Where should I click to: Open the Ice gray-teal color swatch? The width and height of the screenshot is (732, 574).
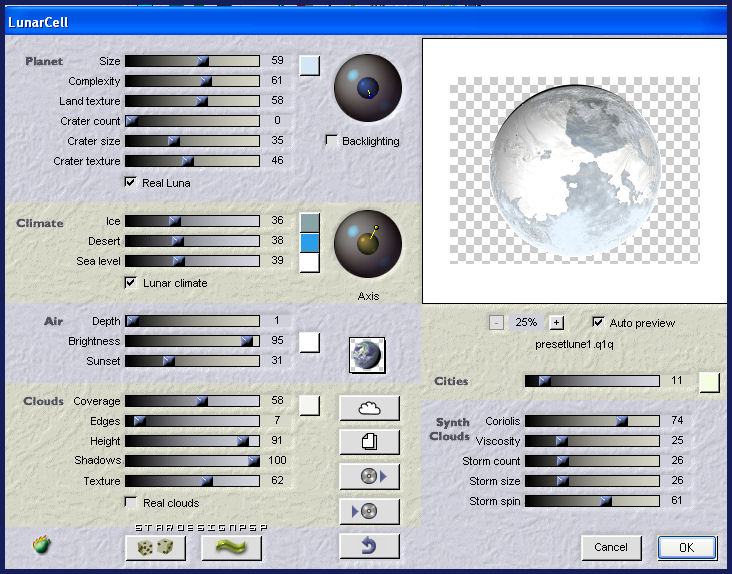(310, 223)
